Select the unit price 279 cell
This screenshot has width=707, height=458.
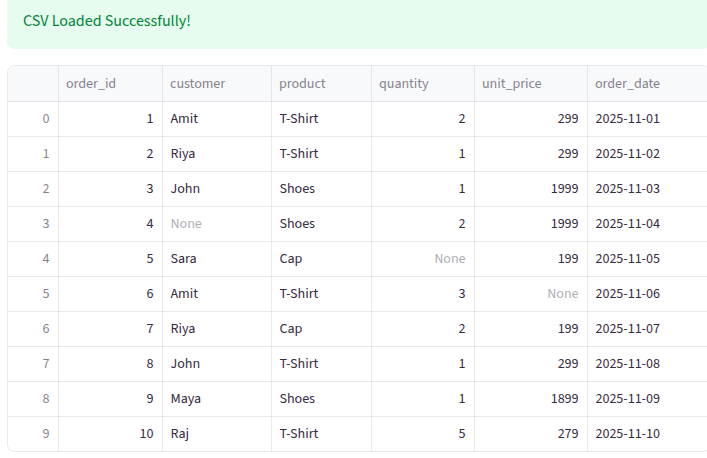pos(568,434)
